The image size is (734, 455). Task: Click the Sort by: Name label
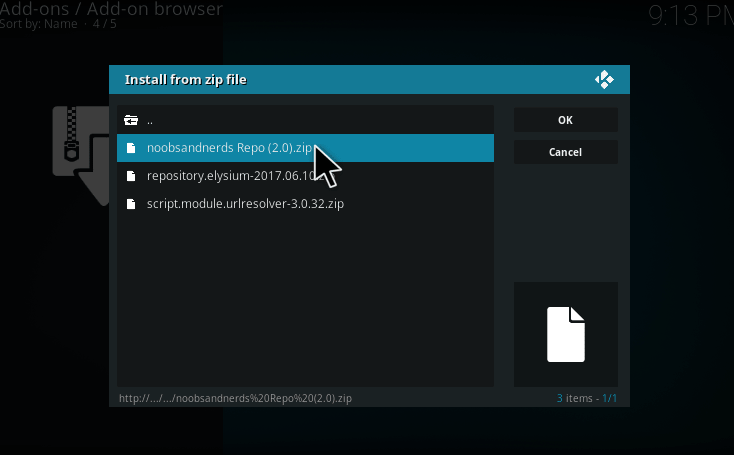pos(39,24)
